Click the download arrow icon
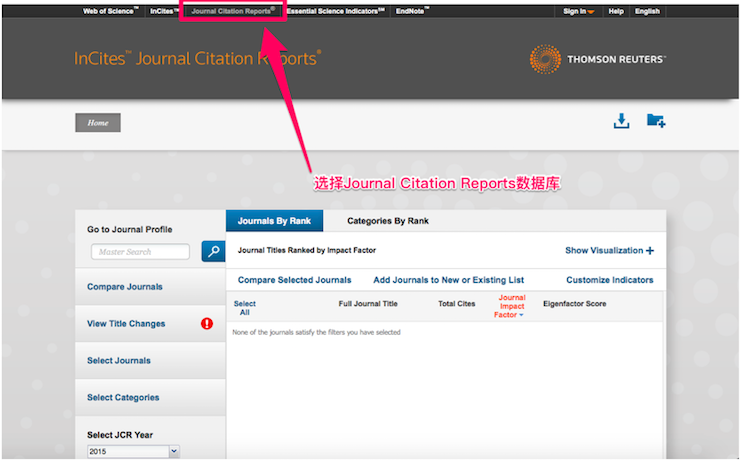 [x=621, y=121]
